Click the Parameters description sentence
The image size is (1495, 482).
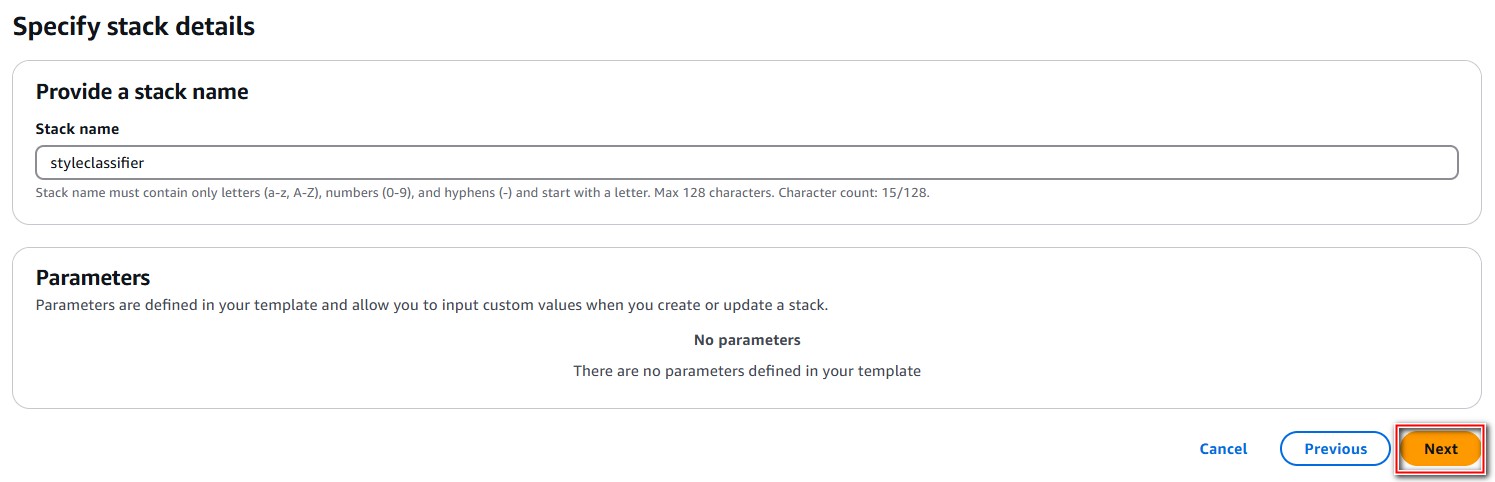[x=431, y=305]
